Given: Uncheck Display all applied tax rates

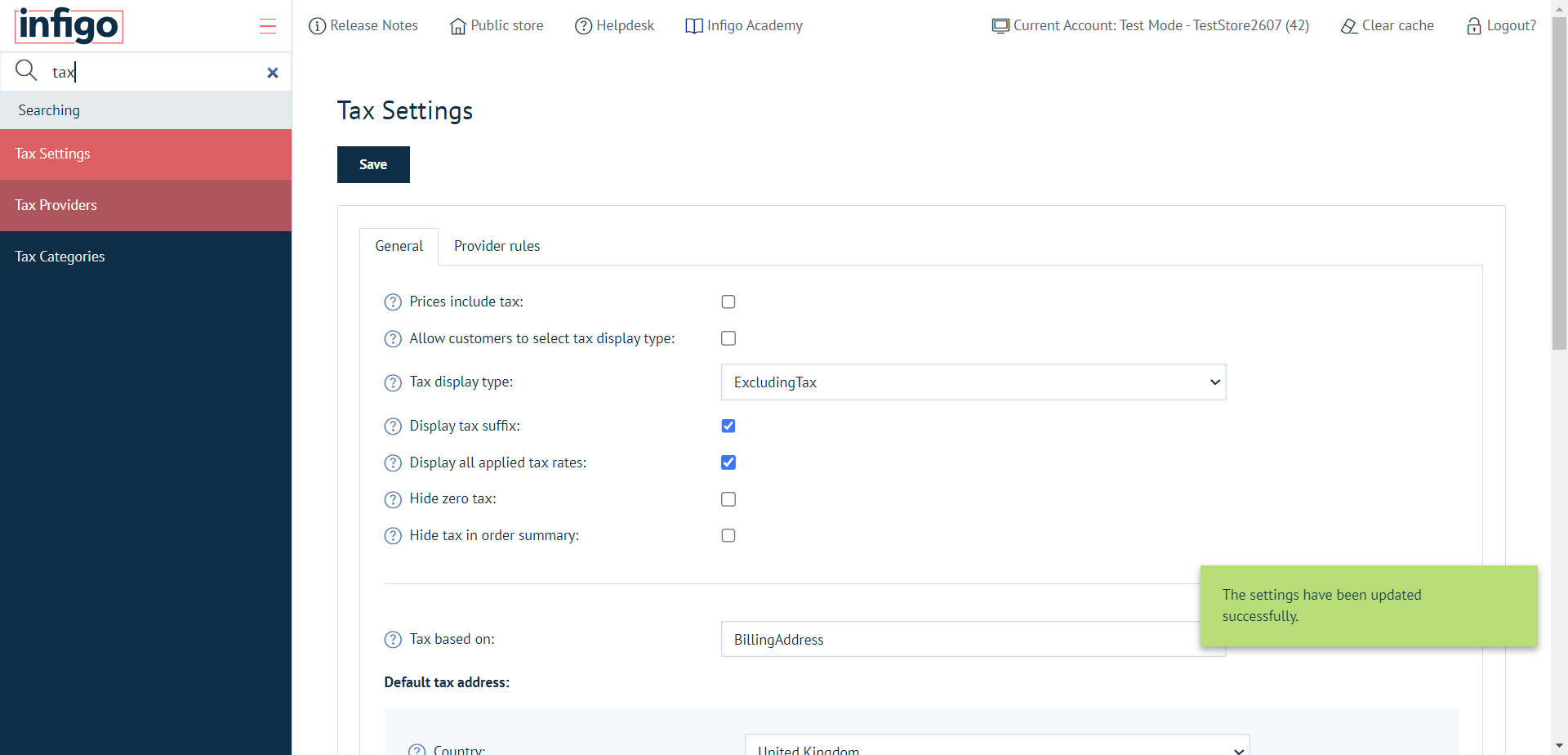Looking at the screenshot, I should 728,462.
